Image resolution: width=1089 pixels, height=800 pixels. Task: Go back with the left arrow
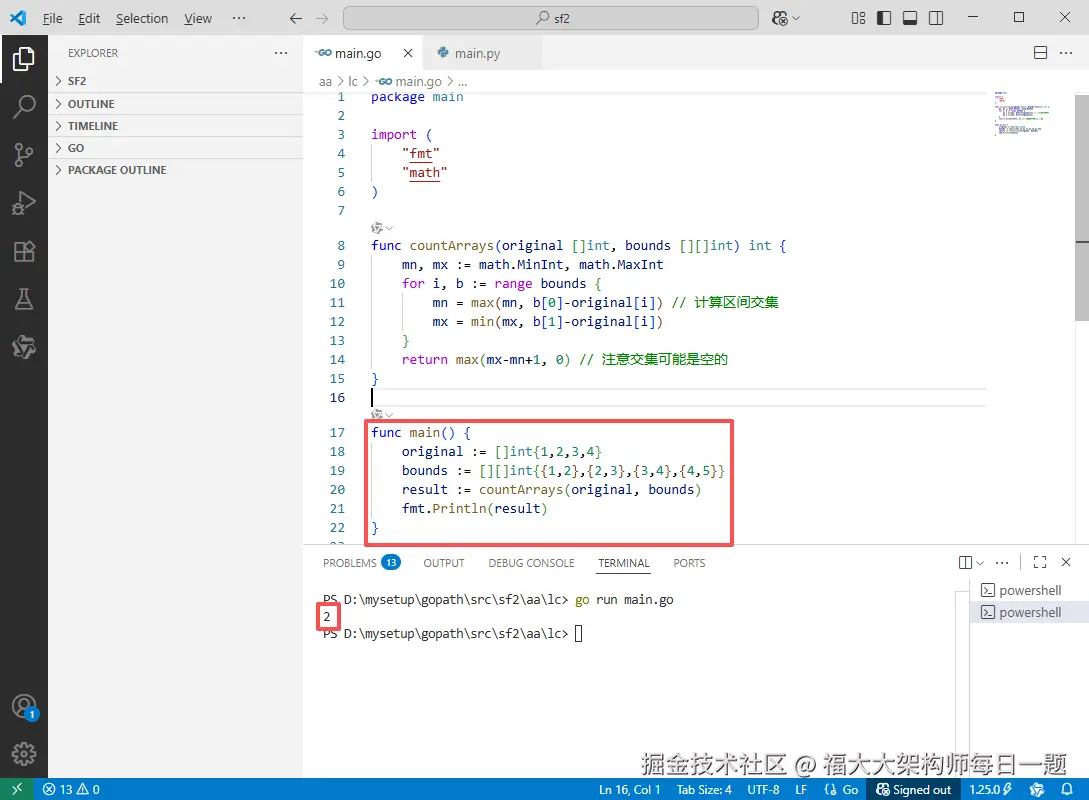tap(296, 19)
